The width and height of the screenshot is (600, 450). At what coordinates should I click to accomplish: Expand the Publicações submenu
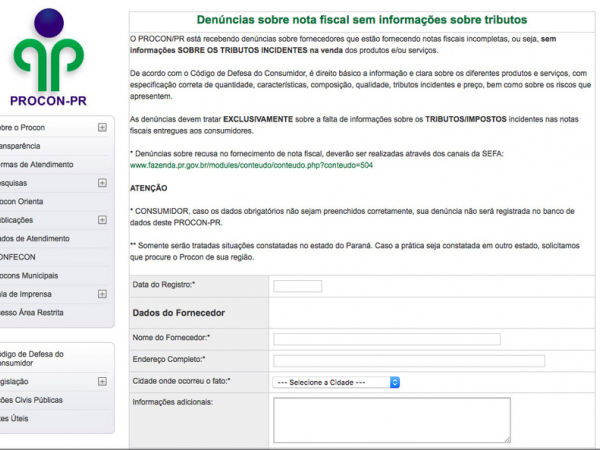(x=102, y=220)
